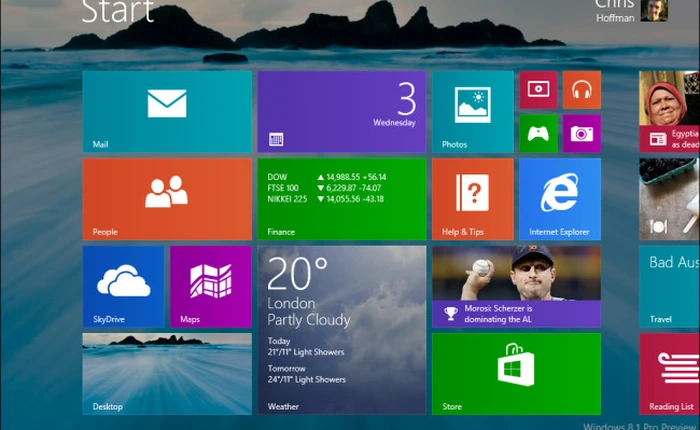Open the Photos tile

pos(473,111)
